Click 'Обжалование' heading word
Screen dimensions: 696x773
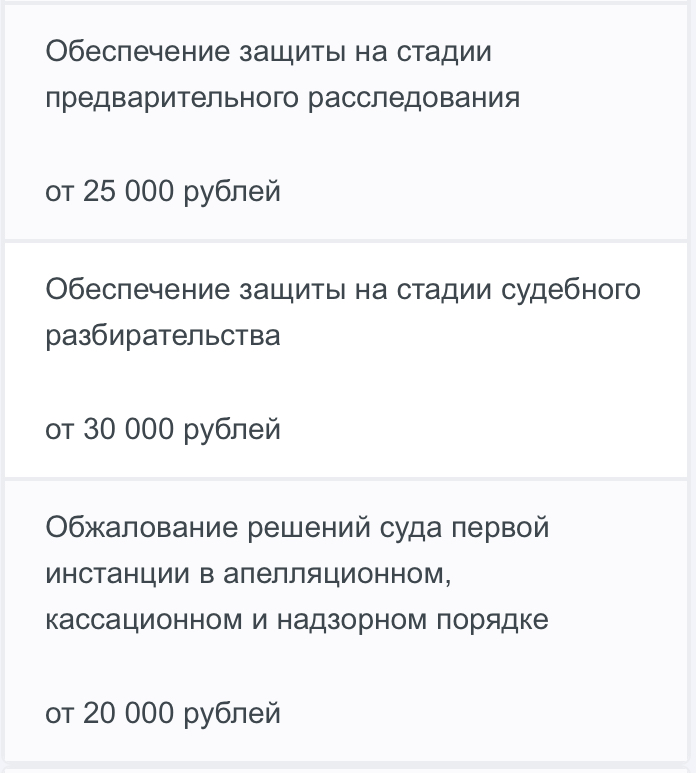pos(141,527)
